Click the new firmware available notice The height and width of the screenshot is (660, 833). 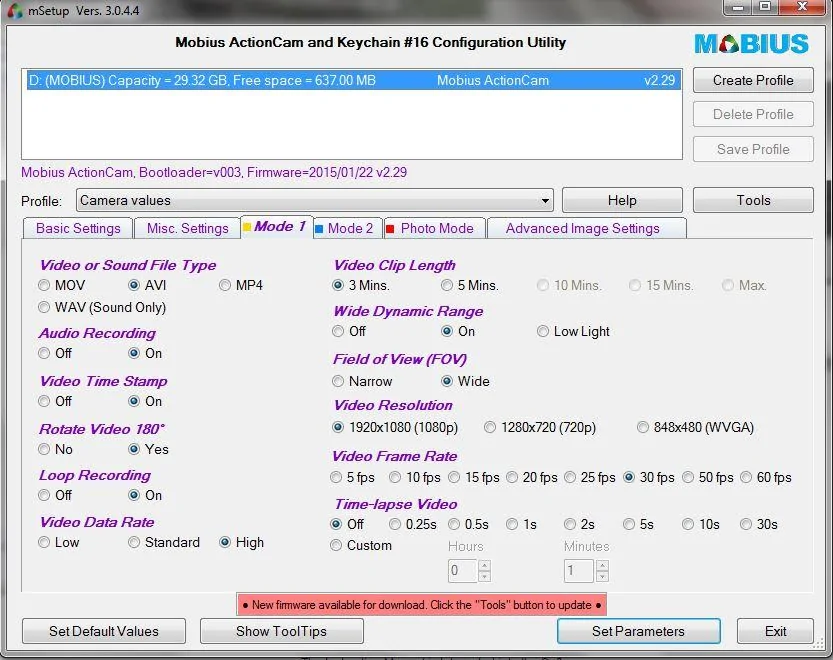(x=421, y=605)
